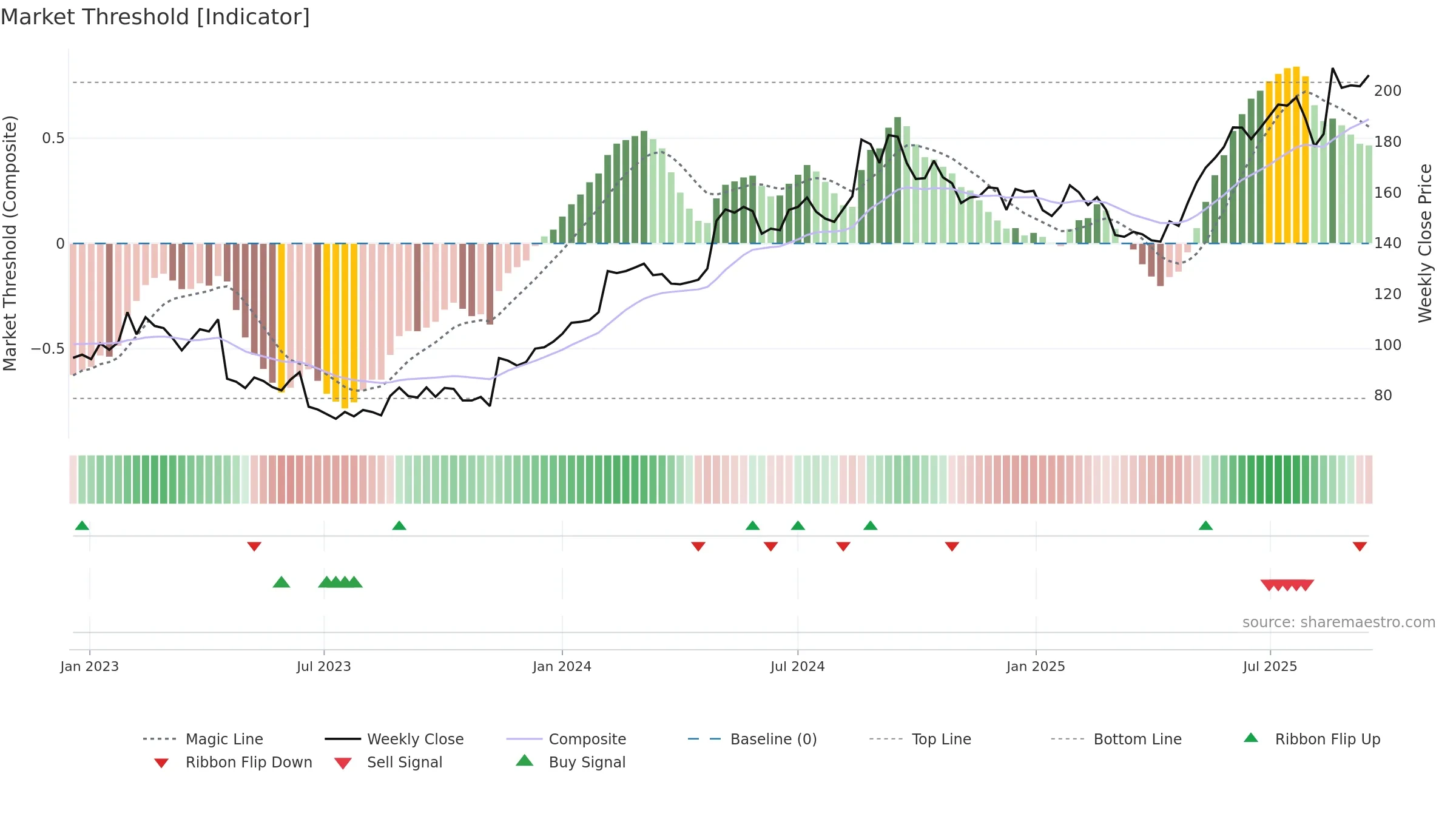Click the Market Threshold (Composite) axis title

click(x=10, y=243)
